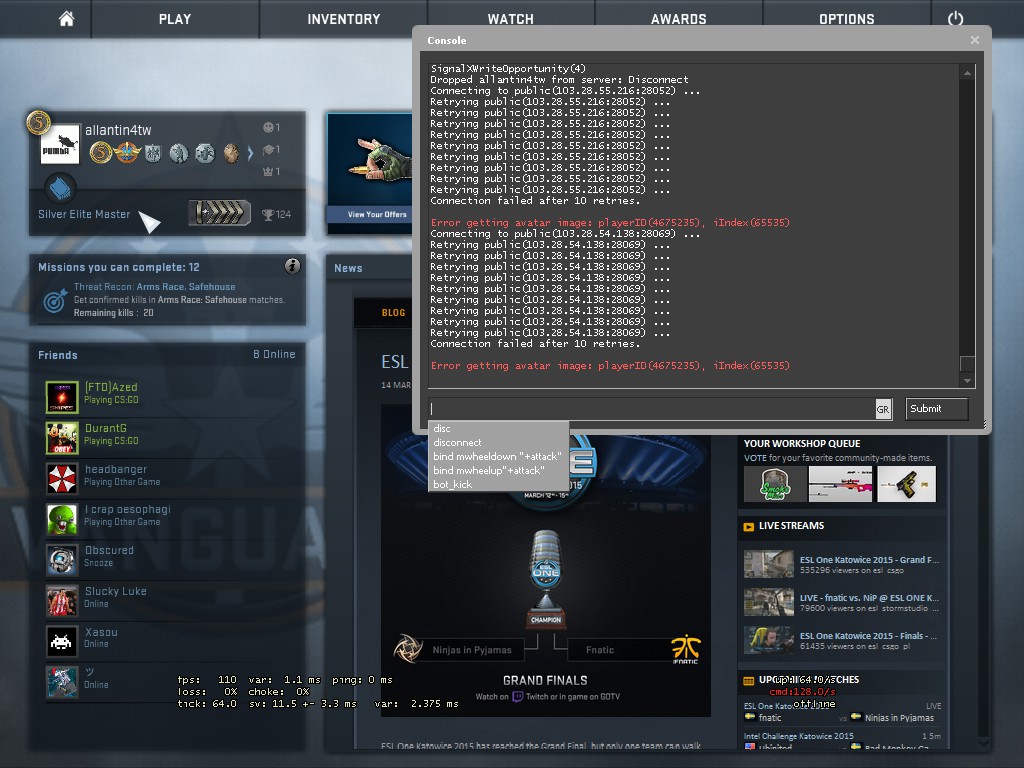Open the OPTIONS menu

click(x=846, y=19)
